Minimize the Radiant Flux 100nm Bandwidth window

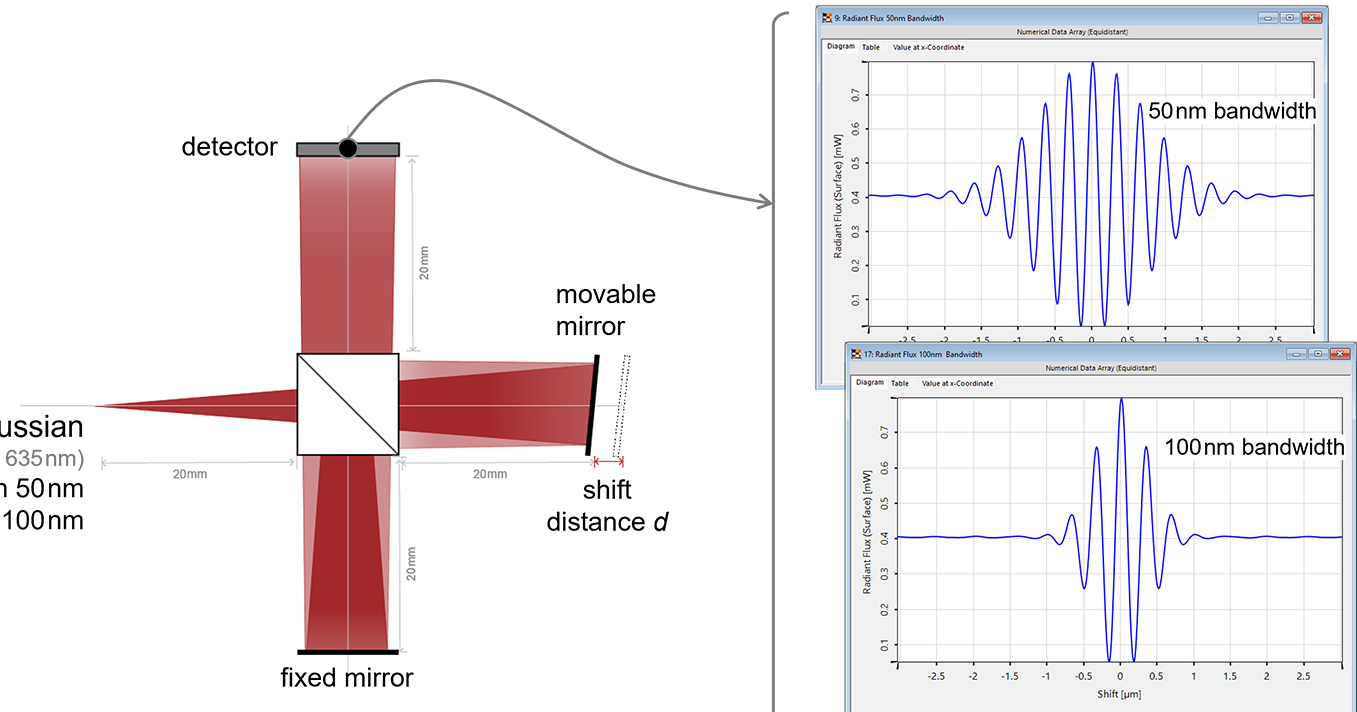[x=1297, y=354]
